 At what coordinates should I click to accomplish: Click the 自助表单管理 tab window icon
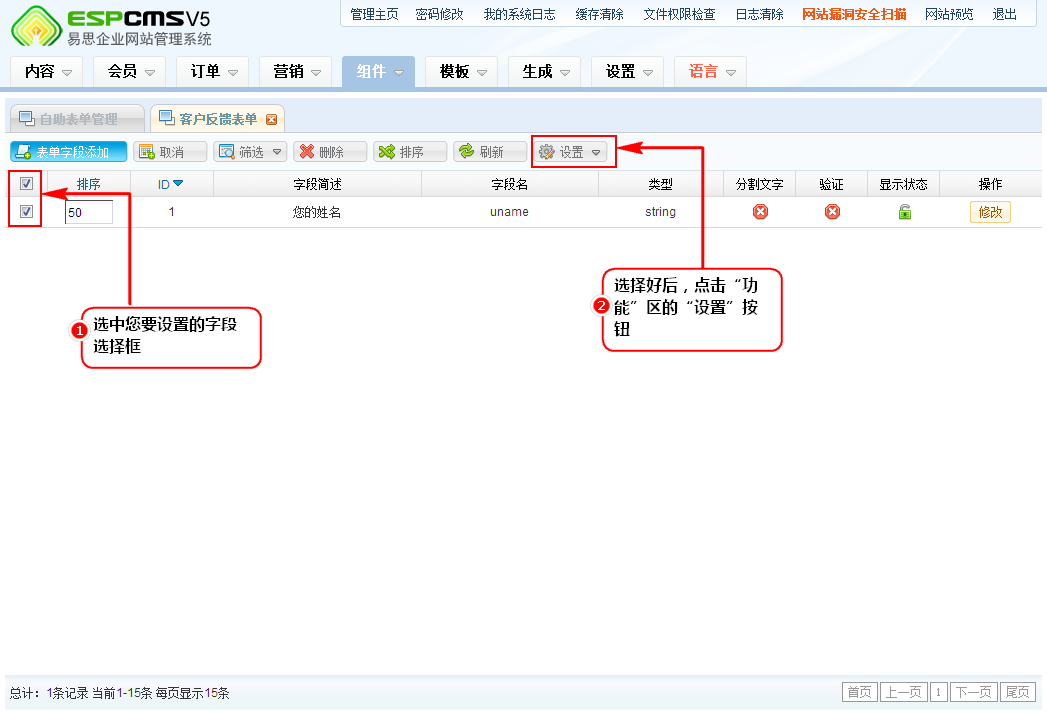27,118
